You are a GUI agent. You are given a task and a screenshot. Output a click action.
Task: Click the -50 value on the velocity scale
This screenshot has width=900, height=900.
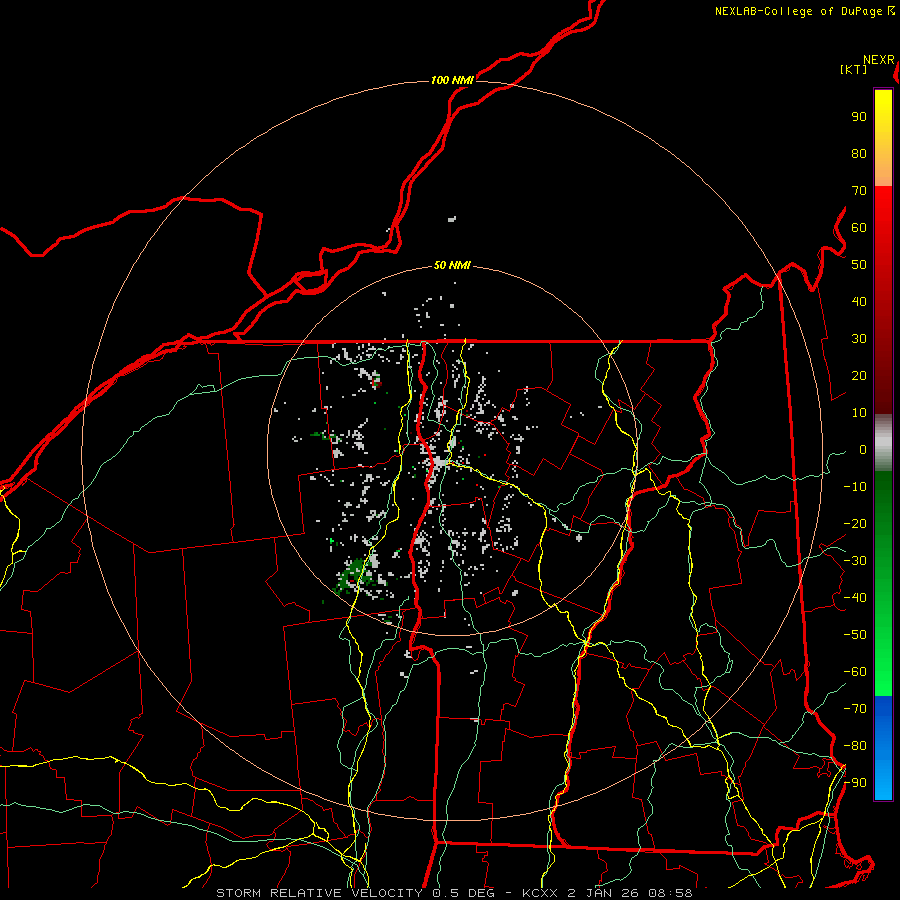(x=855, y=635)
